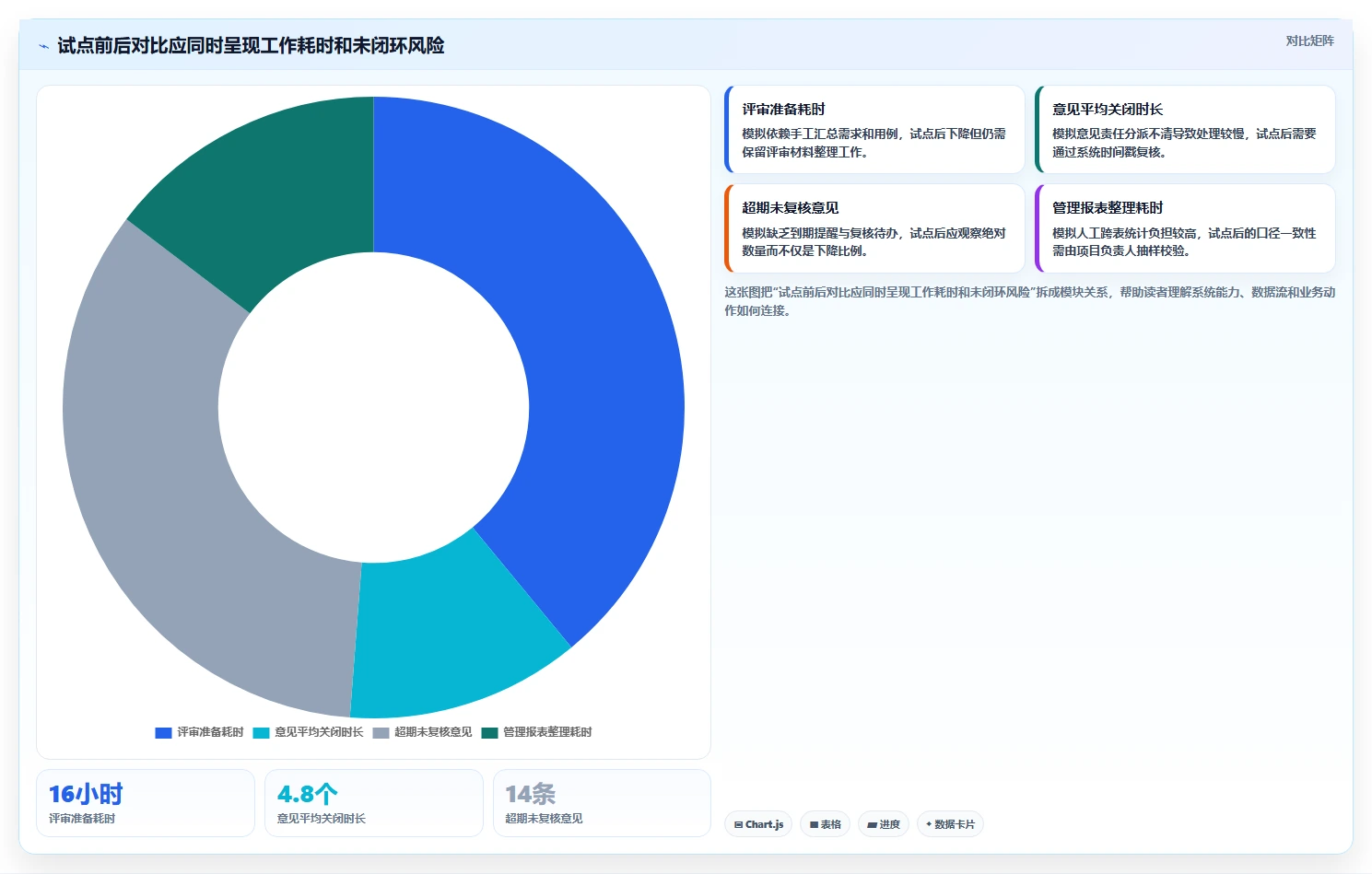1372x874 pixels.
Task: Click the Chart.js tag chip
Action: pyautogui.click(x=758, y=824)
